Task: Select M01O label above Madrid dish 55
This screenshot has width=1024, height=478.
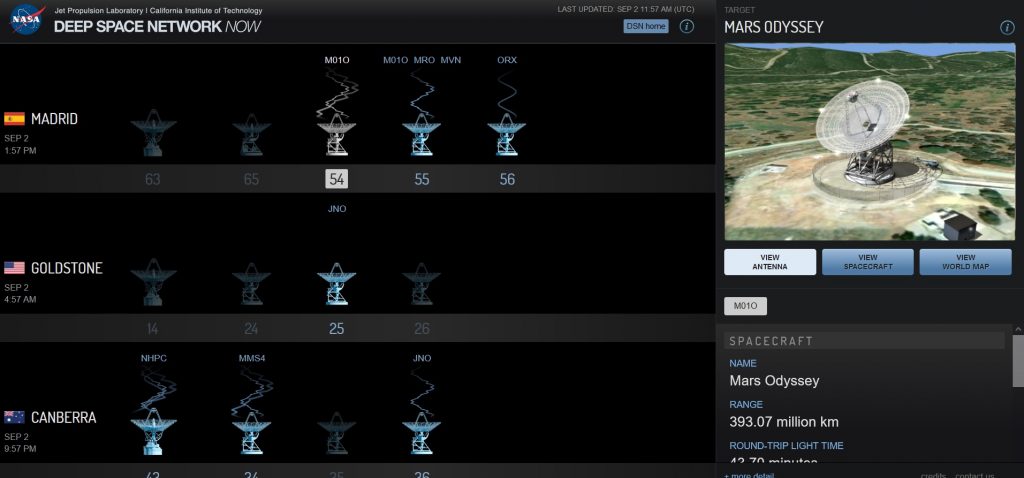Action: click(395, 60)
